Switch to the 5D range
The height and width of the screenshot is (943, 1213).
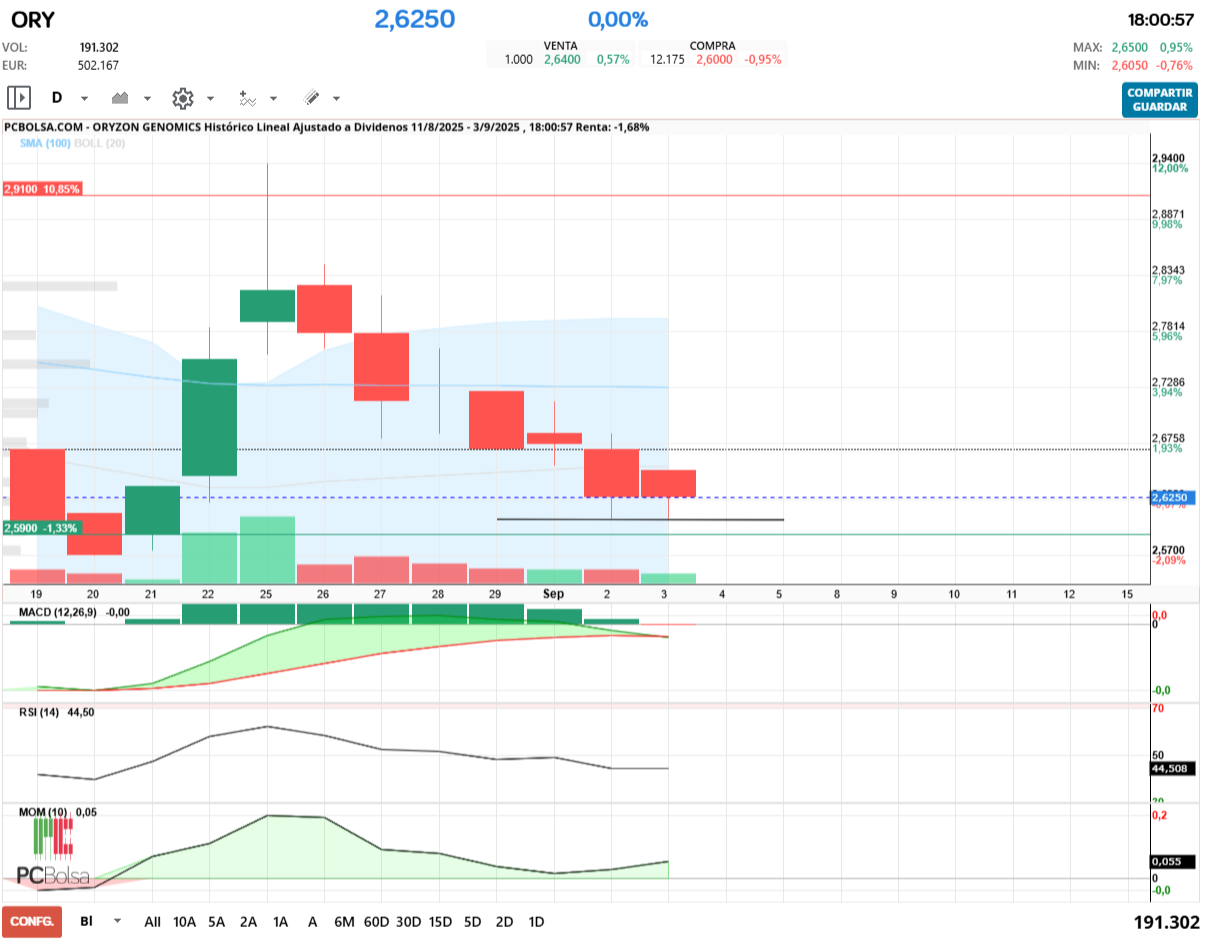tap(473, 921)
